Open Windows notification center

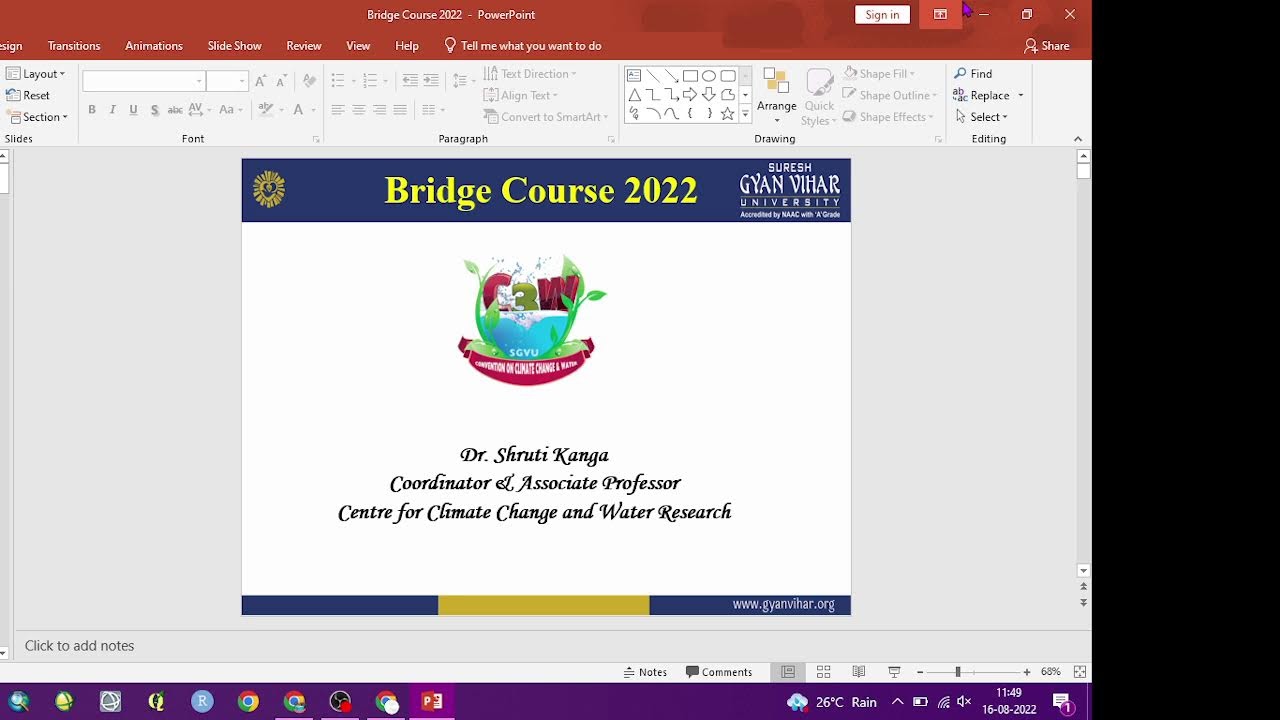click(1063, 702)
